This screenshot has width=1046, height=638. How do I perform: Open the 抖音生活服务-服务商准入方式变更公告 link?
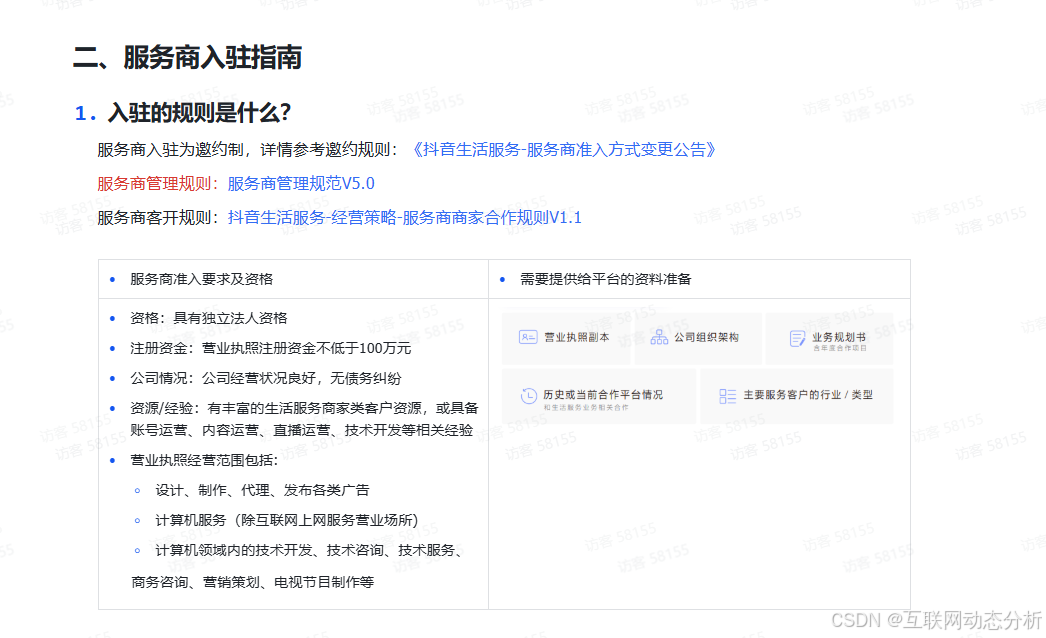pyautogui.click(x=564, y=149)
